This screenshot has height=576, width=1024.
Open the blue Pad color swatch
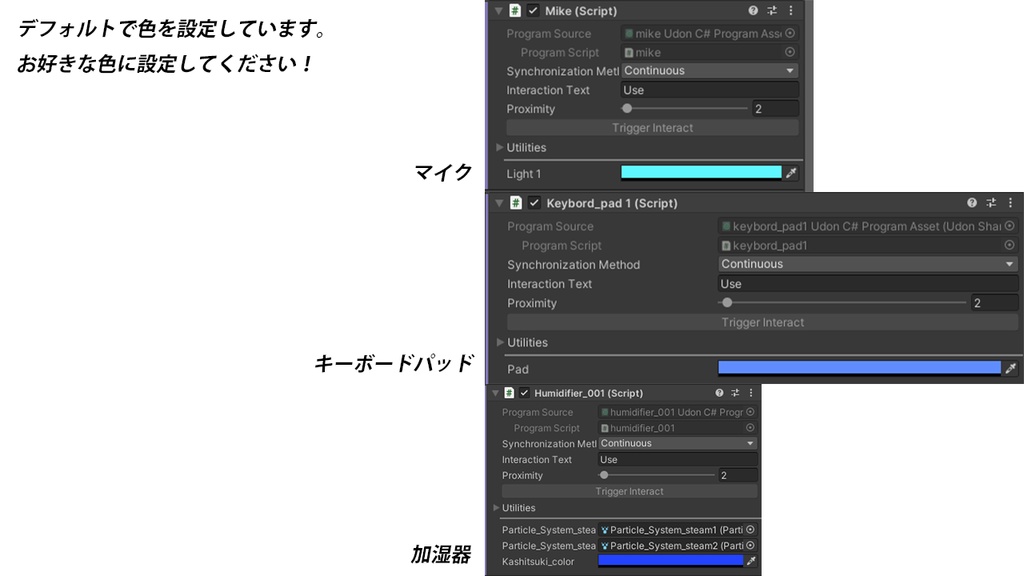858,369
